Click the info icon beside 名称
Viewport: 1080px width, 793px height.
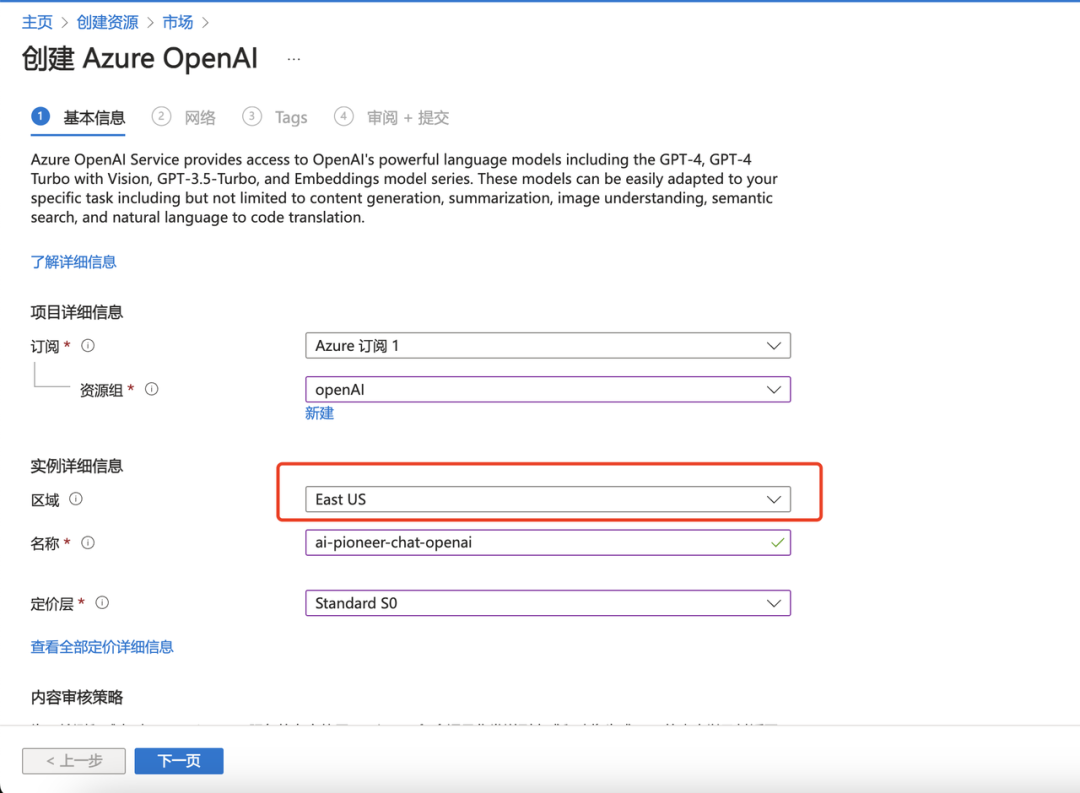pyautogui.click(x=87, y=543)
